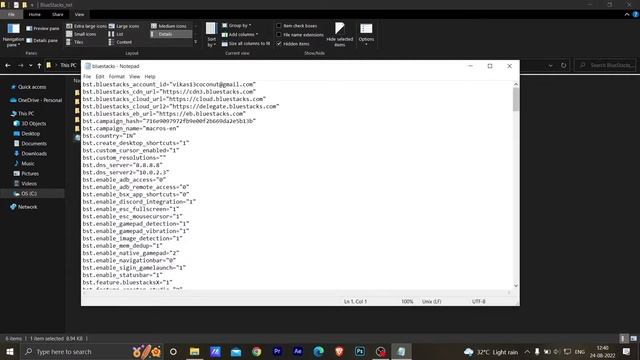Viewport: 640px width, 360px height.
Task: Click This PC in the address bar
Action: 68,65
